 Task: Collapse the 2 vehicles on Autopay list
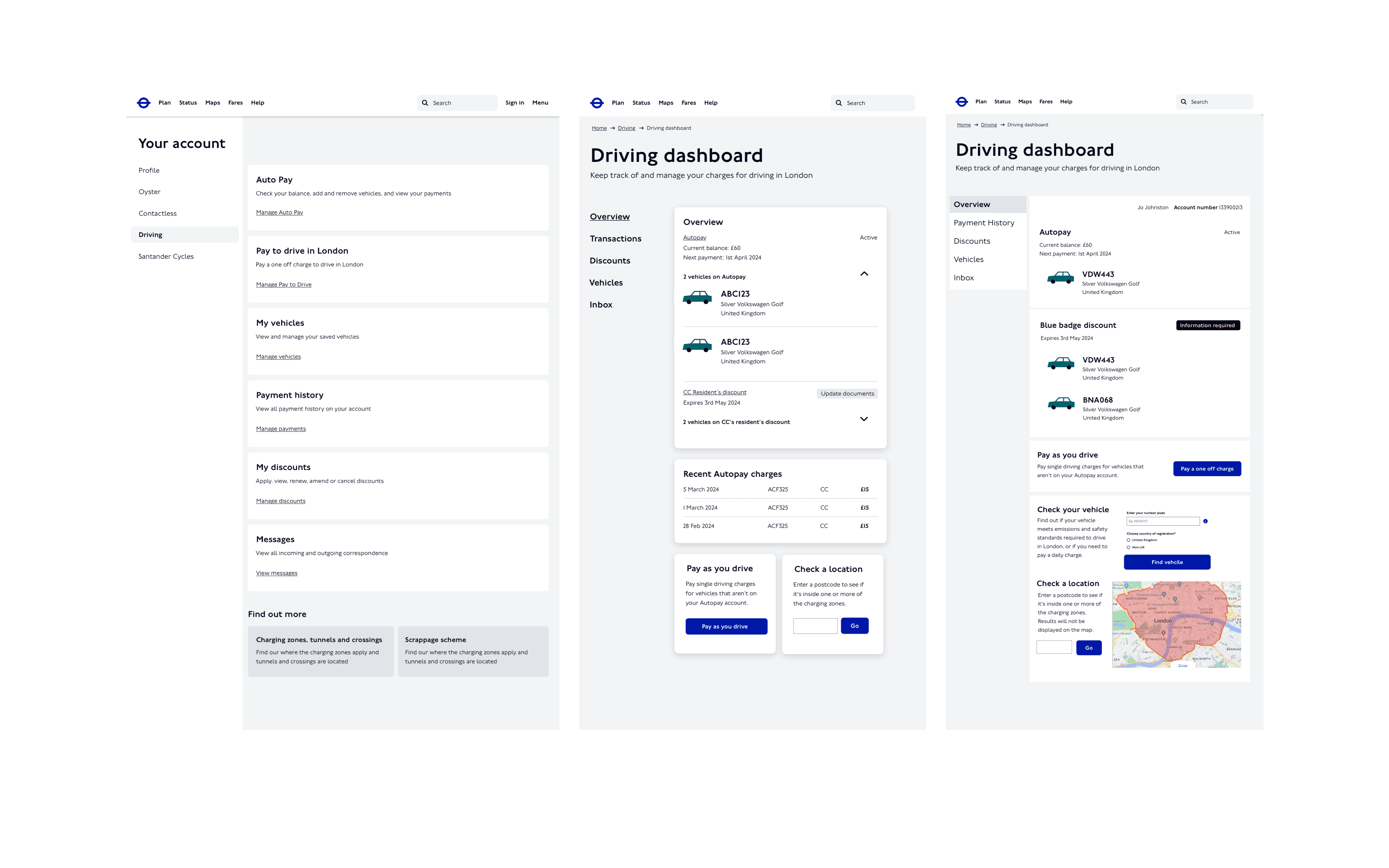864,274
